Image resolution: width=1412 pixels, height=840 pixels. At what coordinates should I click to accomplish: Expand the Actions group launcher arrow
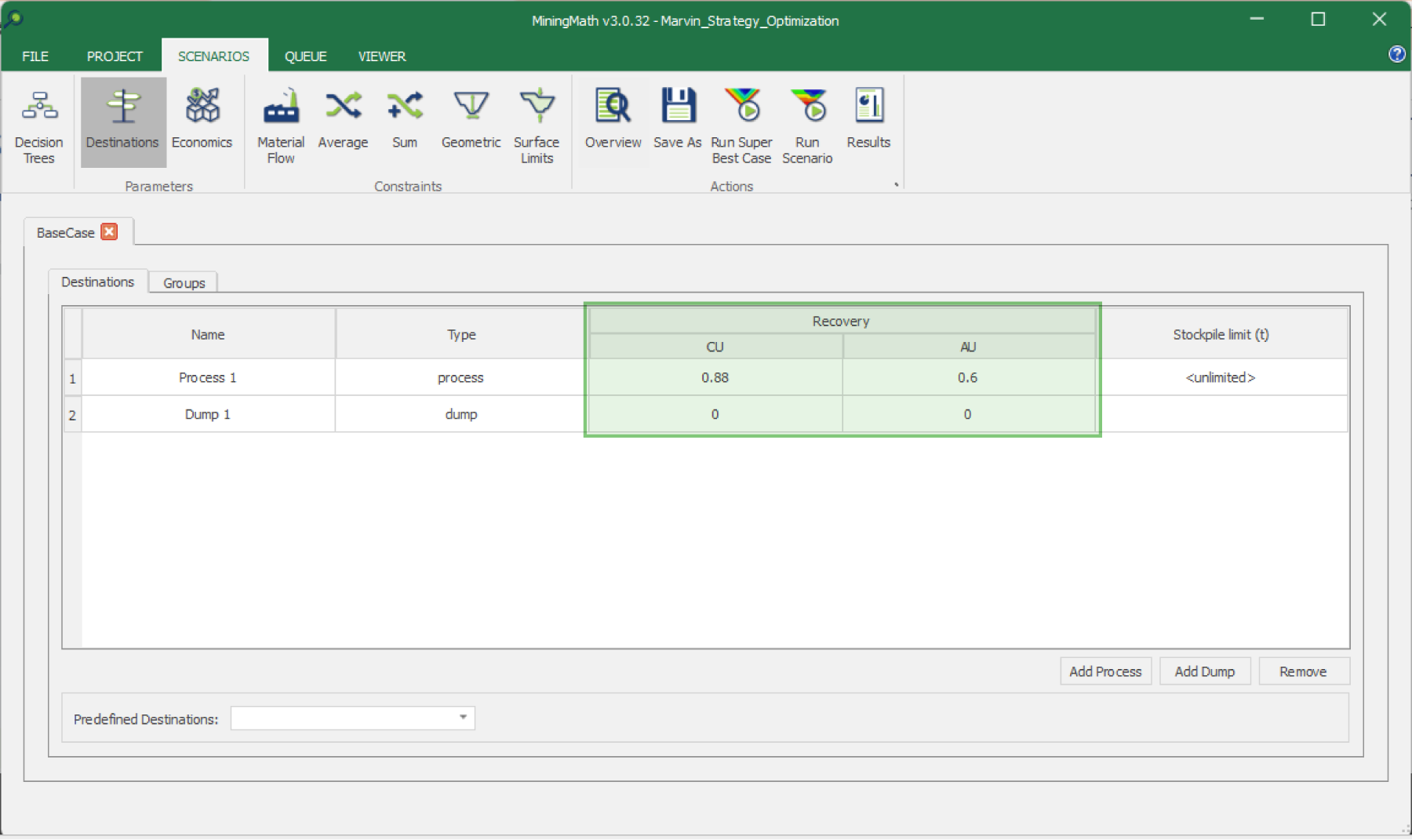pos(896,185)
